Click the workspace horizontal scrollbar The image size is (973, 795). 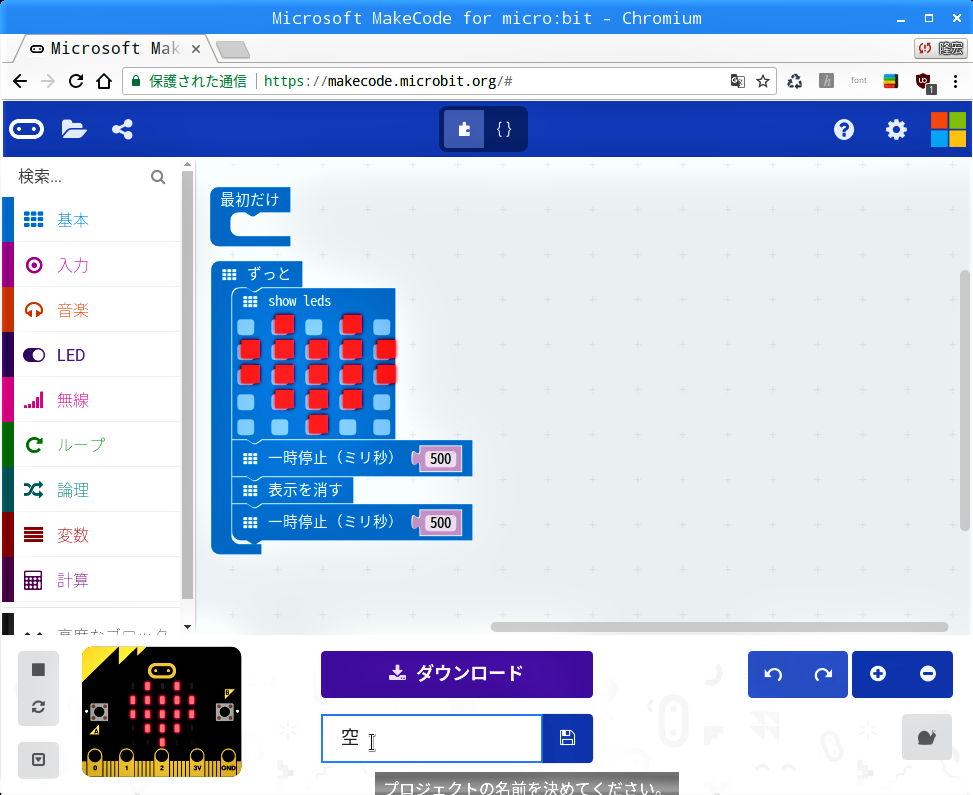pos(719,627)
